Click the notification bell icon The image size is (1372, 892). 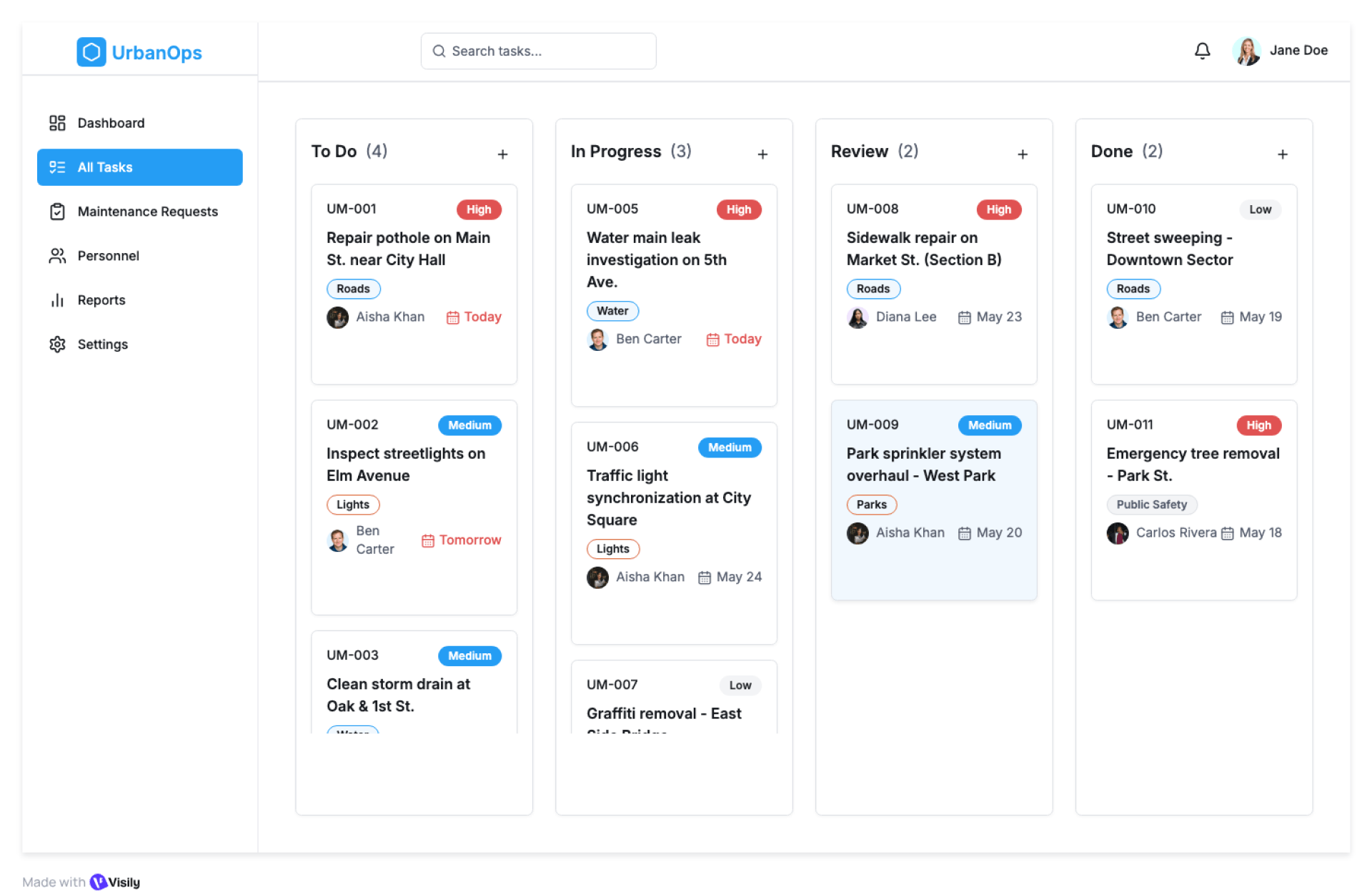(1202, 51)
